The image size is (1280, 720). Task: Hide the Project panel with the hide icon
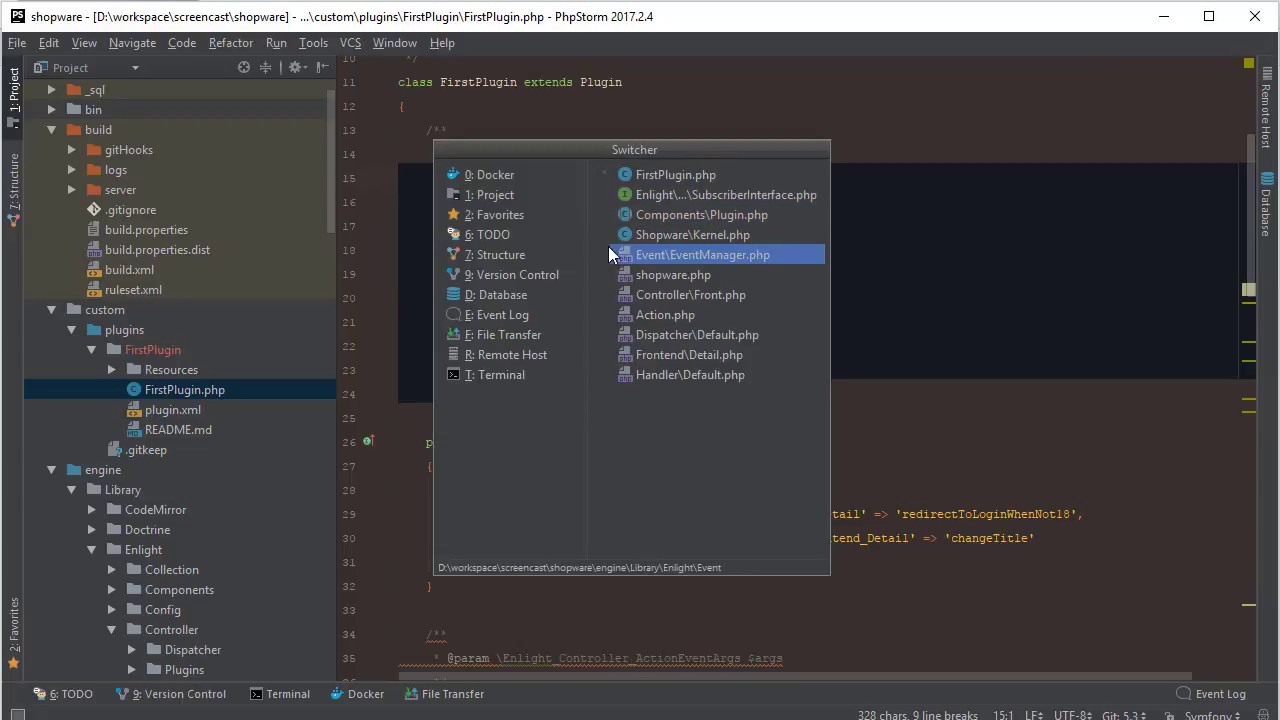click(322, 67)
